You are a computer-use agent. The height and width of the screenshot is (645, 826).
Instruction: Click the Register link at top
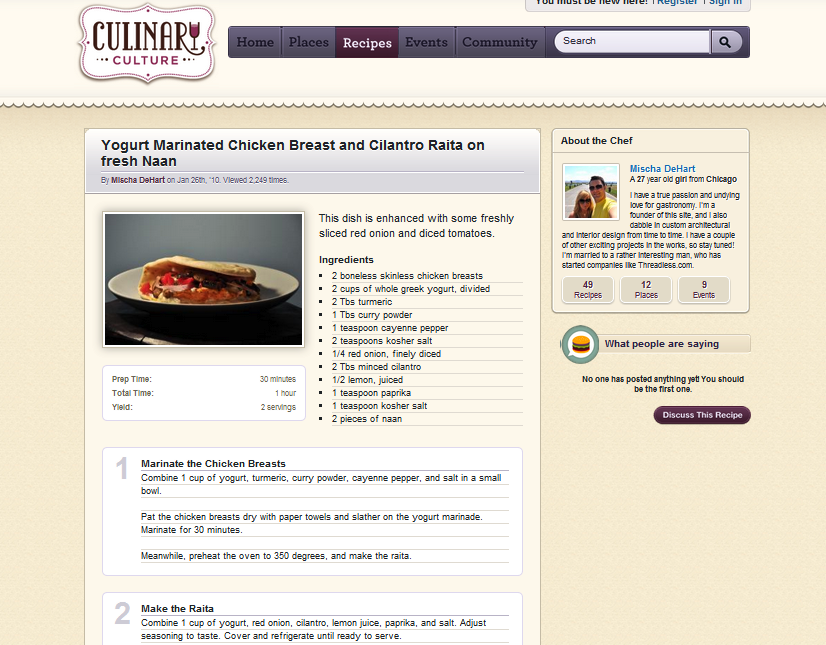pos(677,3)
